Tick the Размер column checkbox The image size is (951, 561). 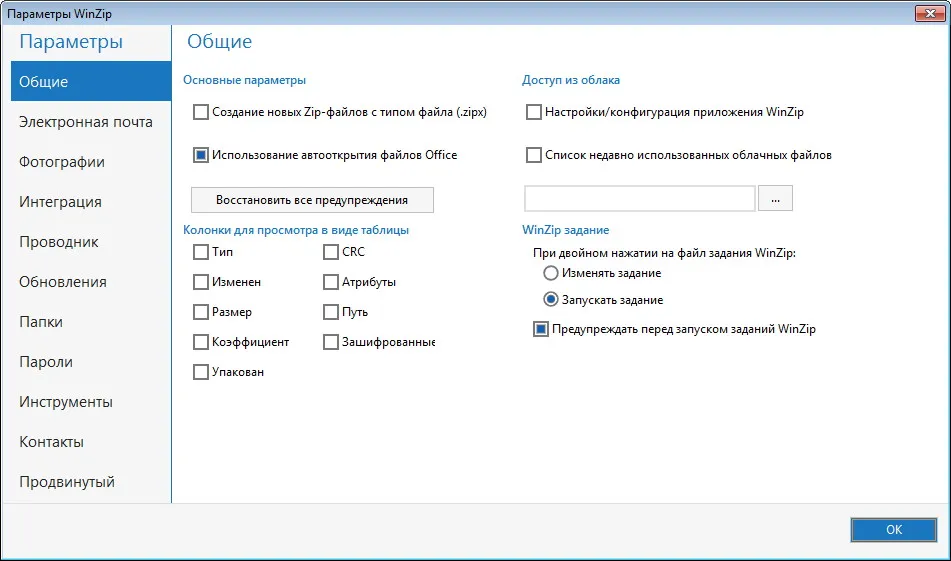tap(201, 312)
